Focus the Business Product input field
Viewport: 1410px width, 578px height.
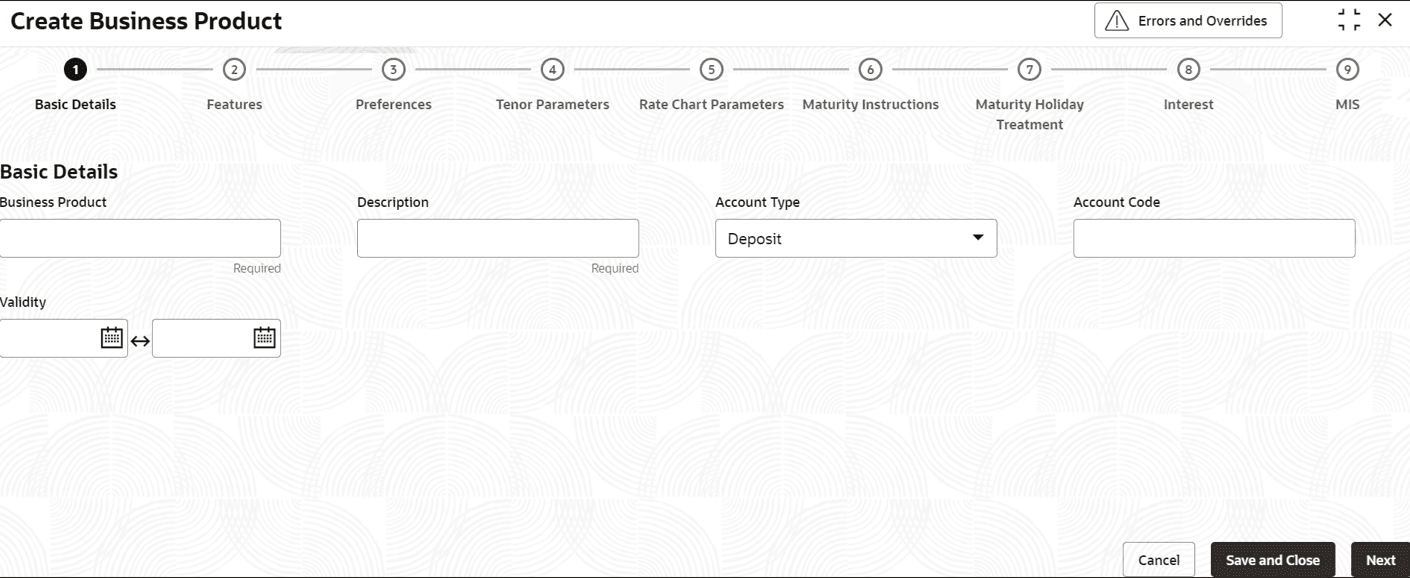click(140, 239)
